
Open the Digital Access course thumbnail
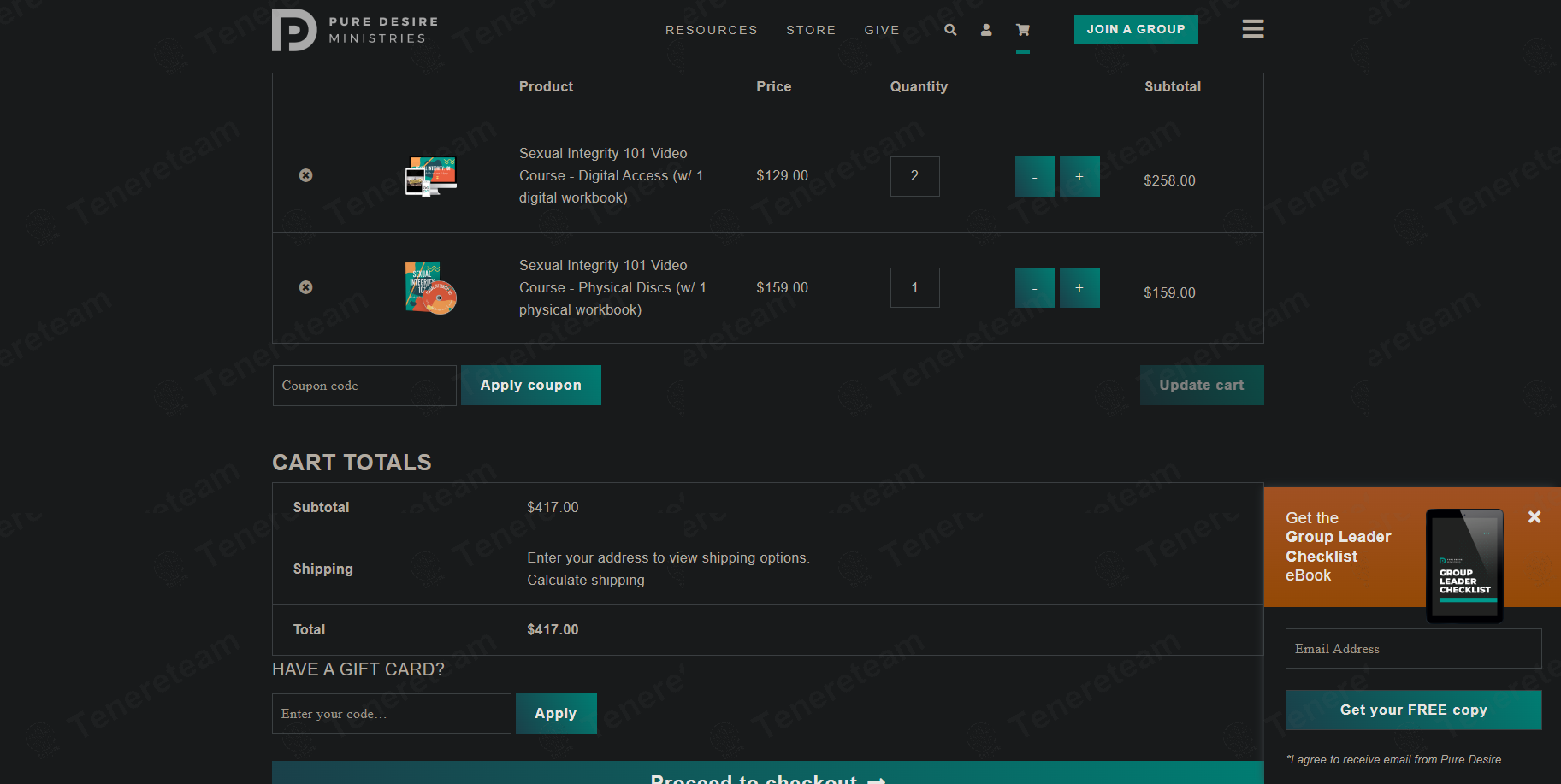click(431, 176)
